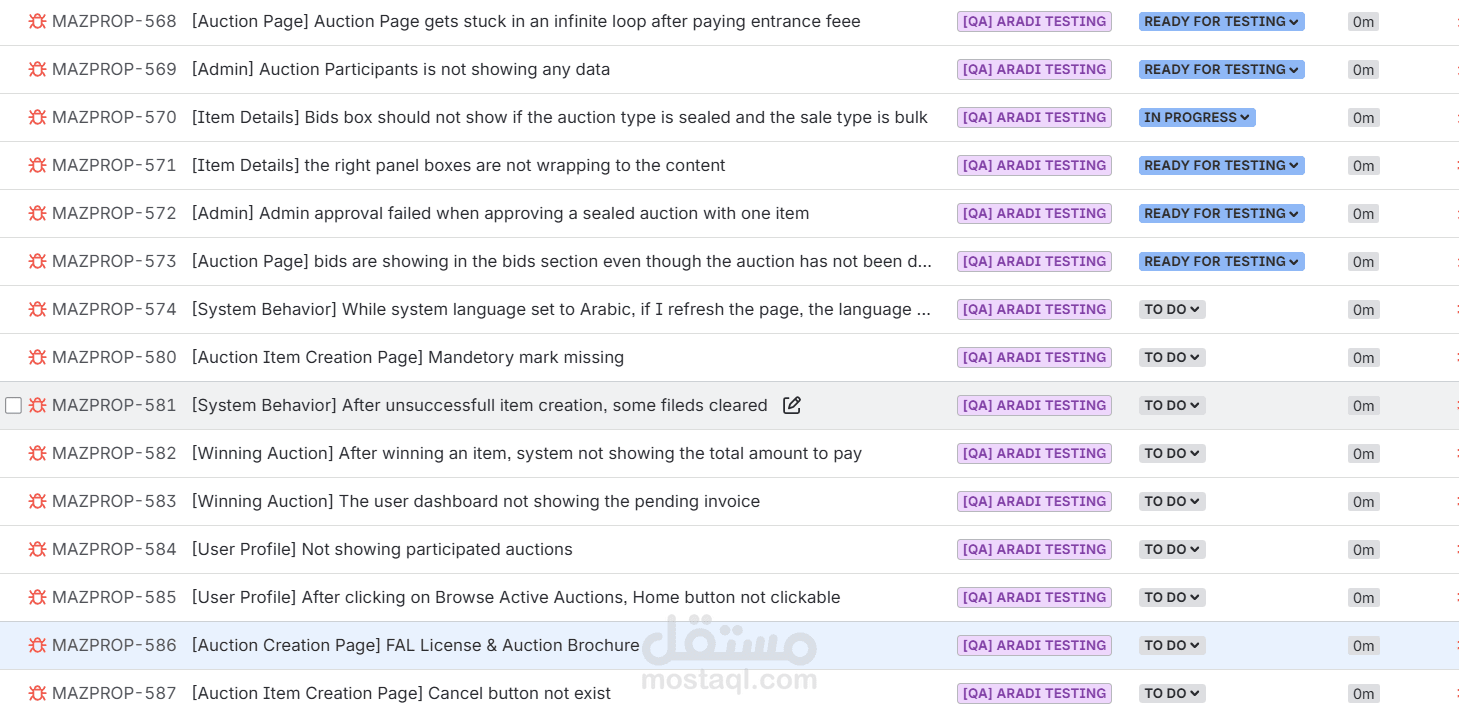1459x709 pixels.
Task: Open status dropdown for MAZPROP-568
Action: pos(1221,21)
